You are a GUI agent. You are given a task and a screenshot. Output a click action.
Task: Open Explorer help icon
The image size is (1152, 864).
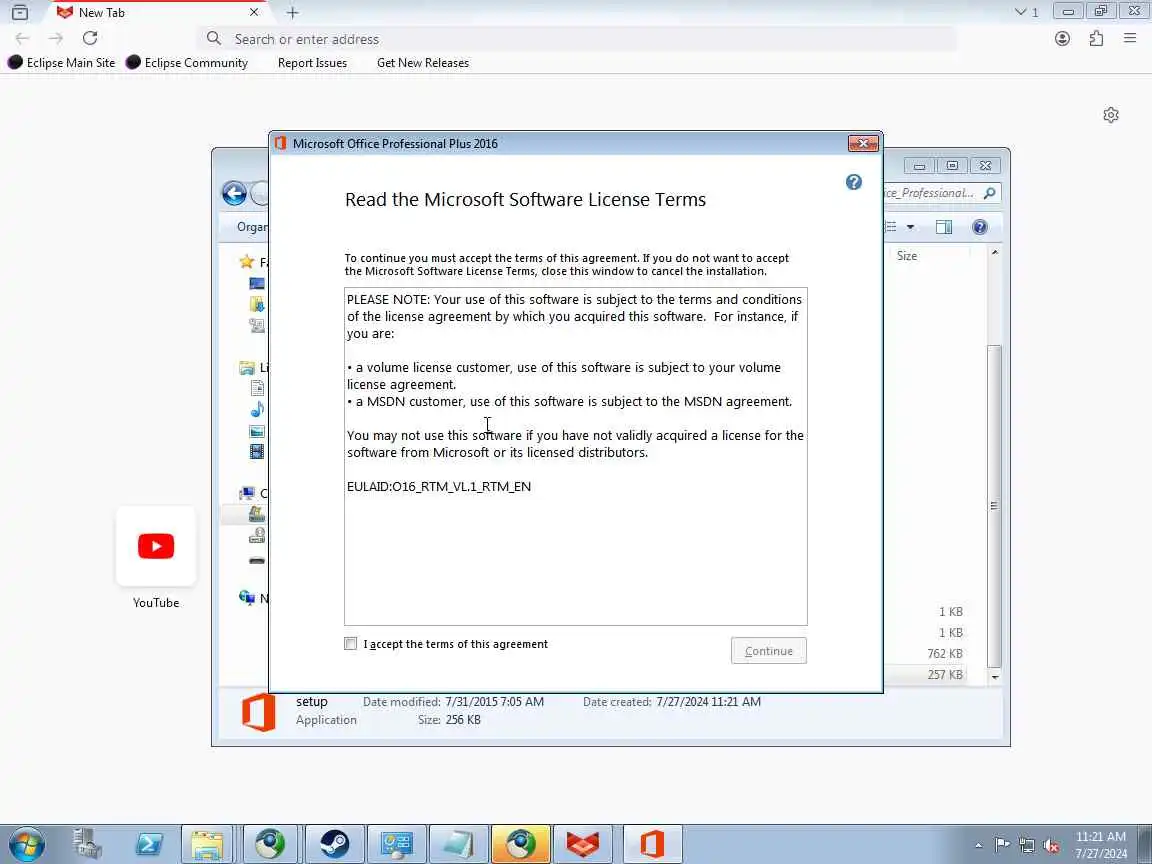[979, 227]
